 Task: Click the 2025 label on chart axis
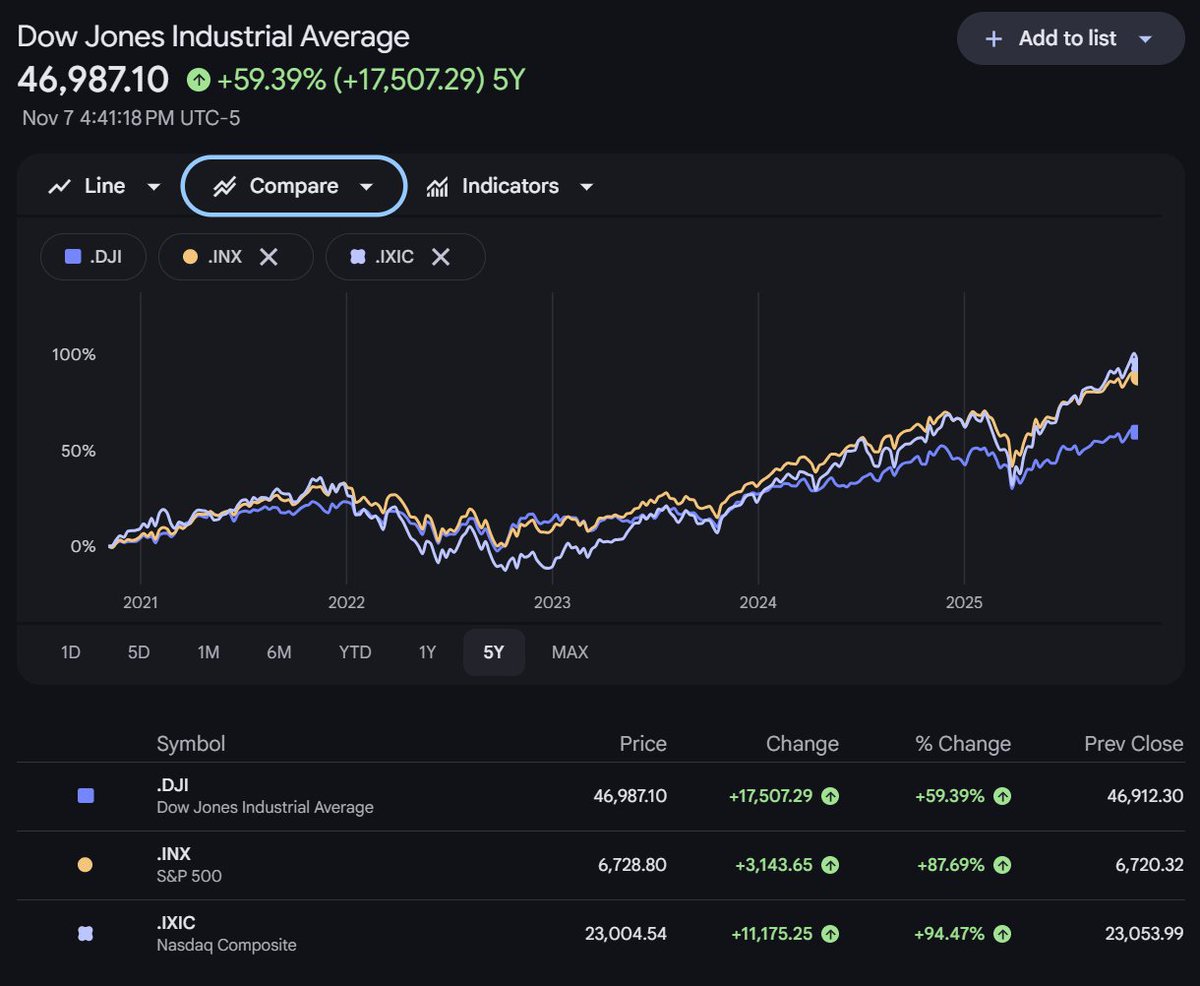pyautogui.click(x=964, y=602)
